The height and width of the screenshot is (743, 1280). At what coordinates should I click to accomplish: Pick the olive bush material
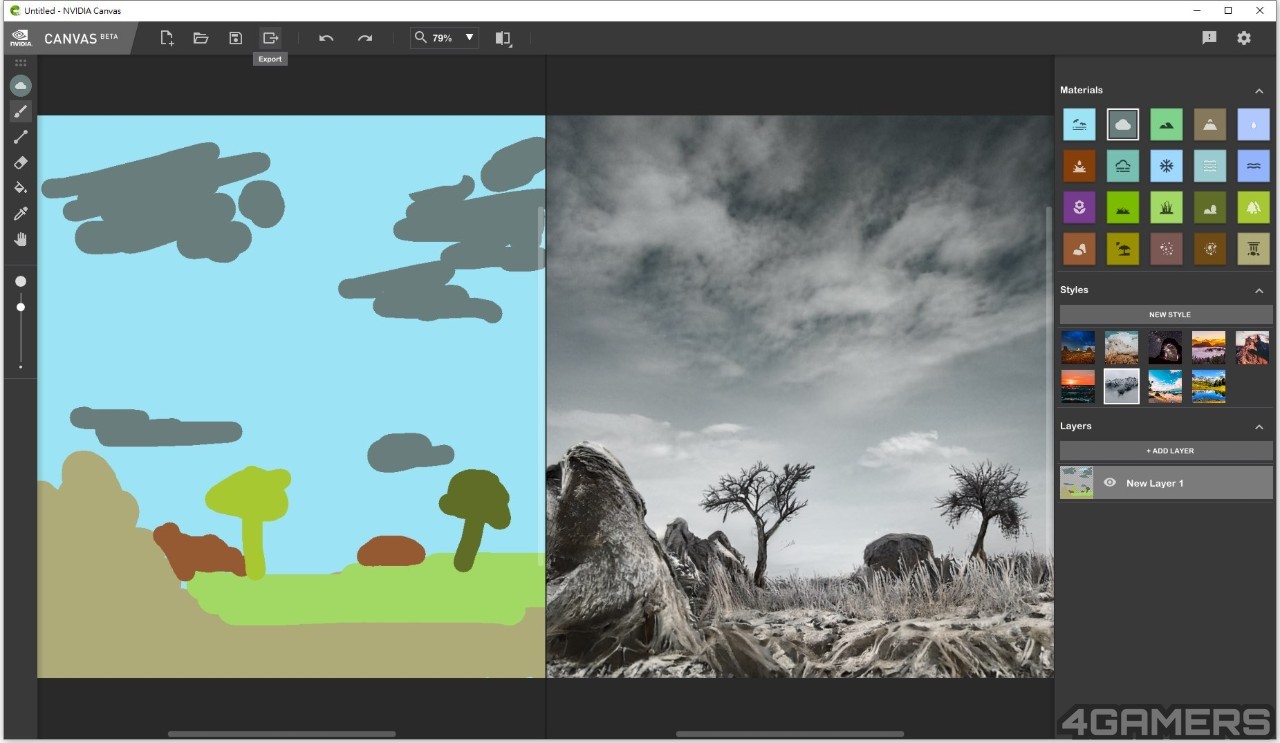[x=1210, y=207]
